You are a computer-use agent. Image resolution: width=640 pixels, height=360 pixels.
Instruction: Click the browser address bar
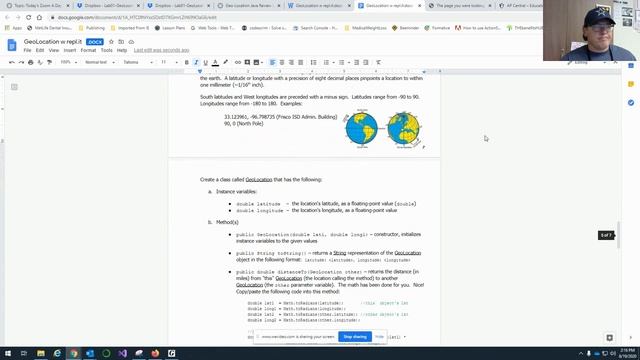294,18
